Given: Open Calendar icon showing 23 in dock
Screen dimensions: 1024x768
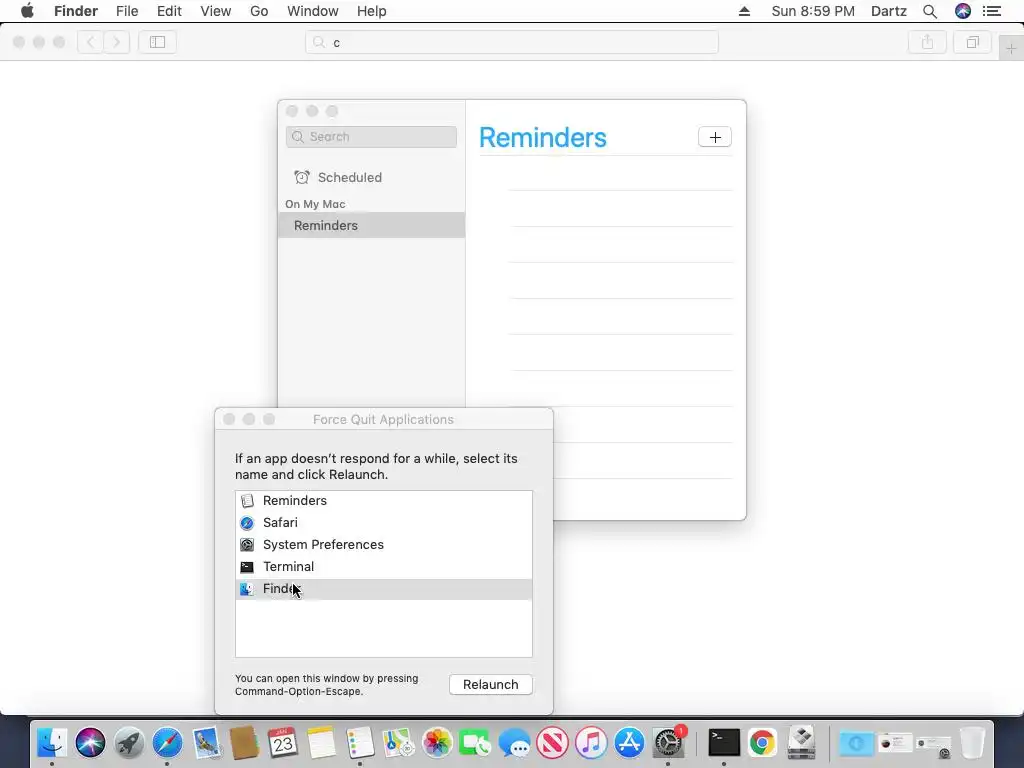Looking at the screenshot, I should pos(283,743).
